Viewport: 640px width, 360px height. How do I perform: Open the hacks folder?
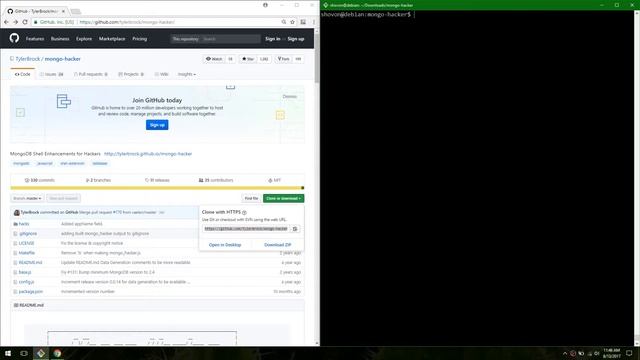coord(24,224)
